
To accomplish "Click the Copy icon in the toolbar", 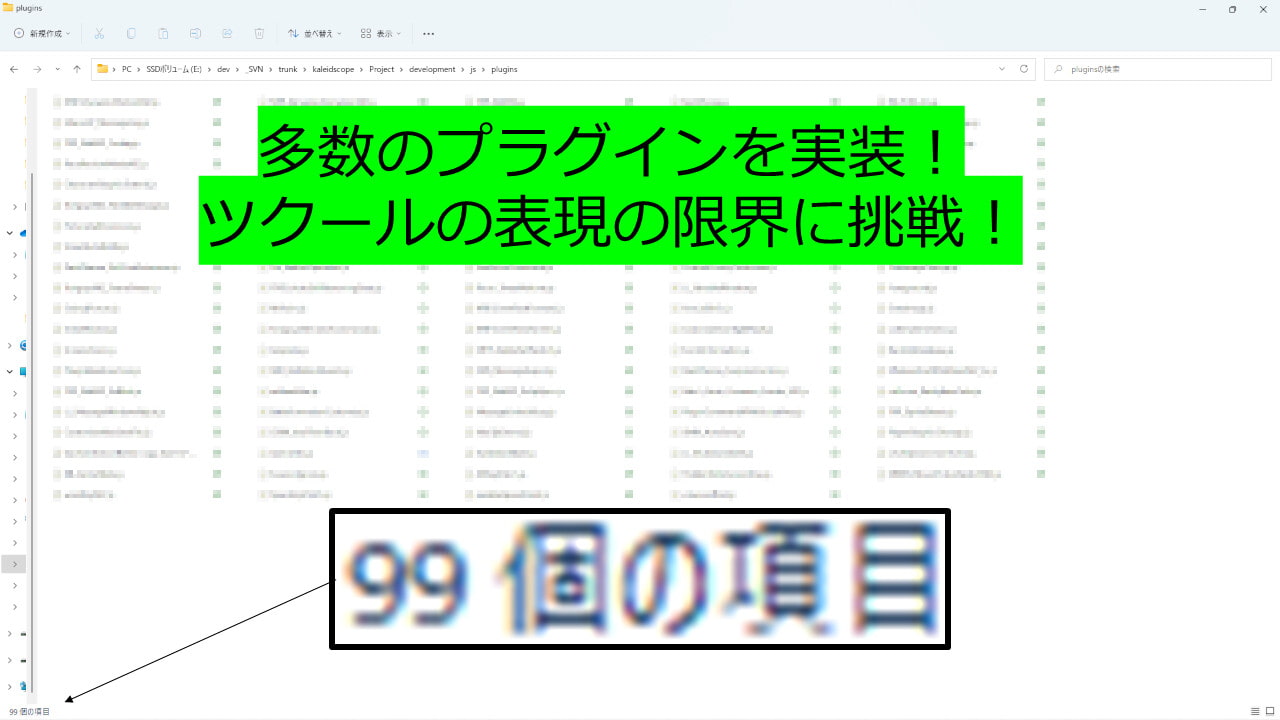I will point(131,33).
